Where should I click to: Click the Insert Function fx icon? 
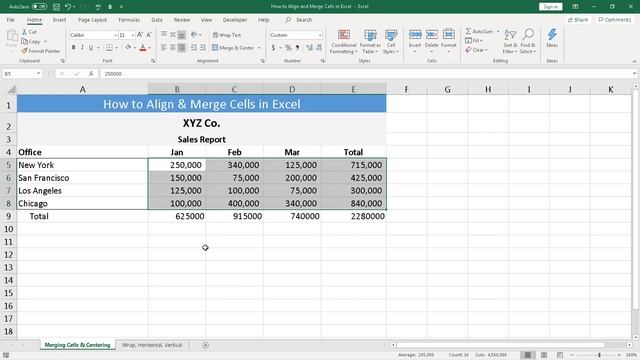91,74
